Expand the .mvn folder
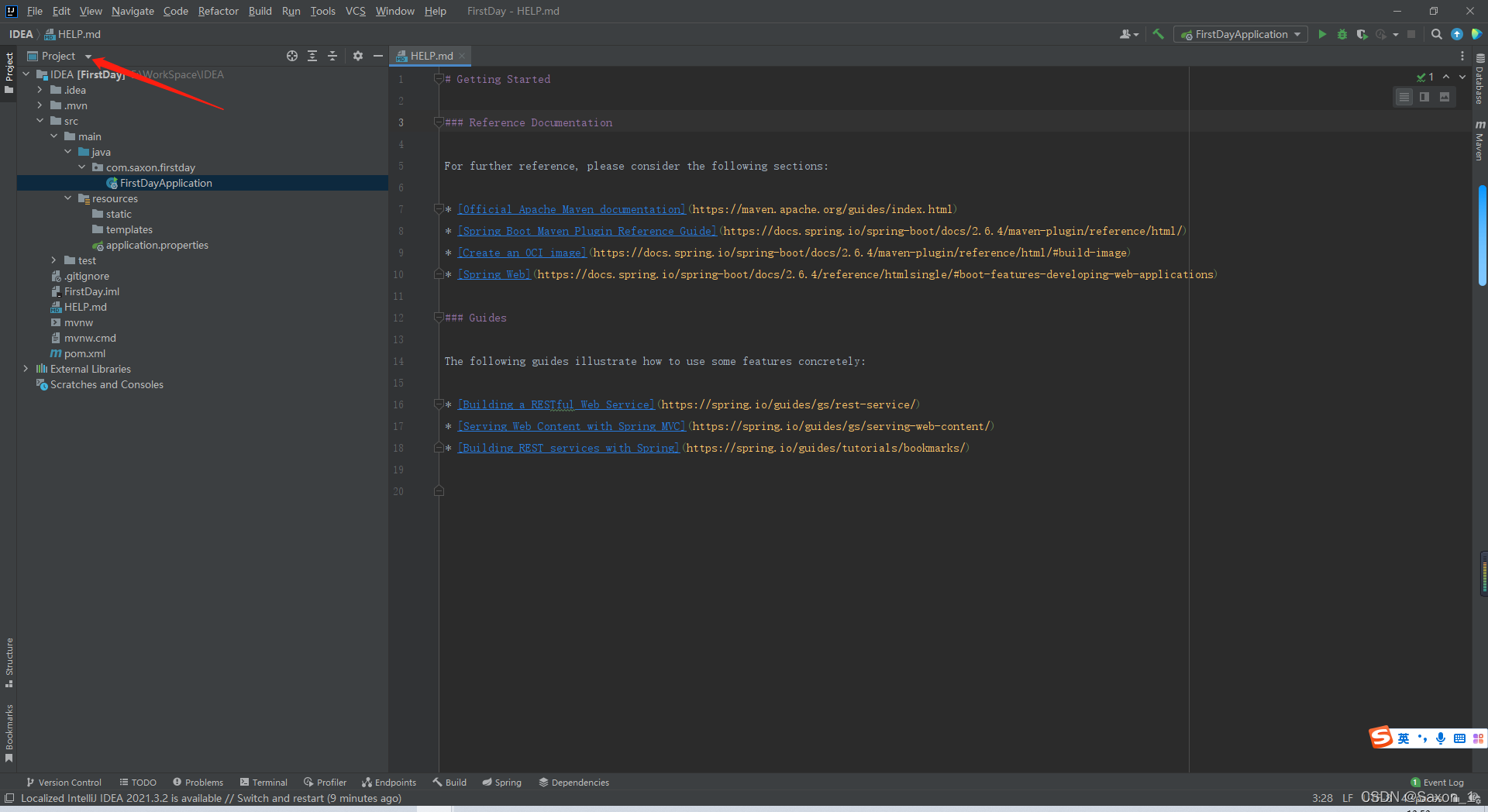1488x812 pixels. (x=40, y=105)
